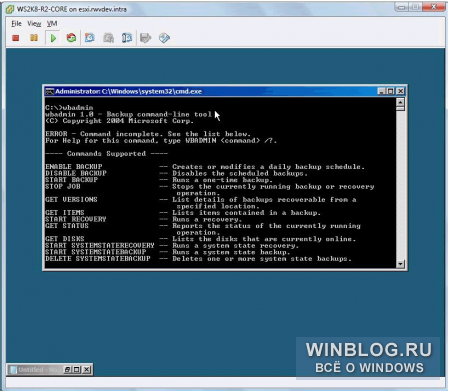Click the 'Commands Supported' heading text
The image size is (450, 391).
[106, 154]
